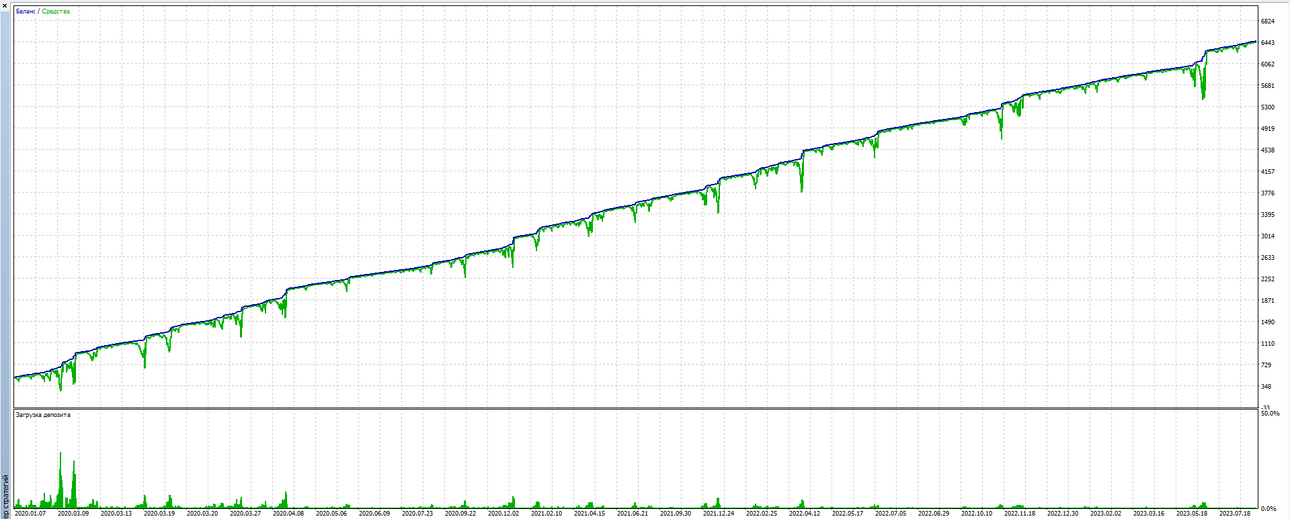Click the 2022.05.17 date label
The width and height of the screenshot is (1290, 519).
click(x=848, y=513)
